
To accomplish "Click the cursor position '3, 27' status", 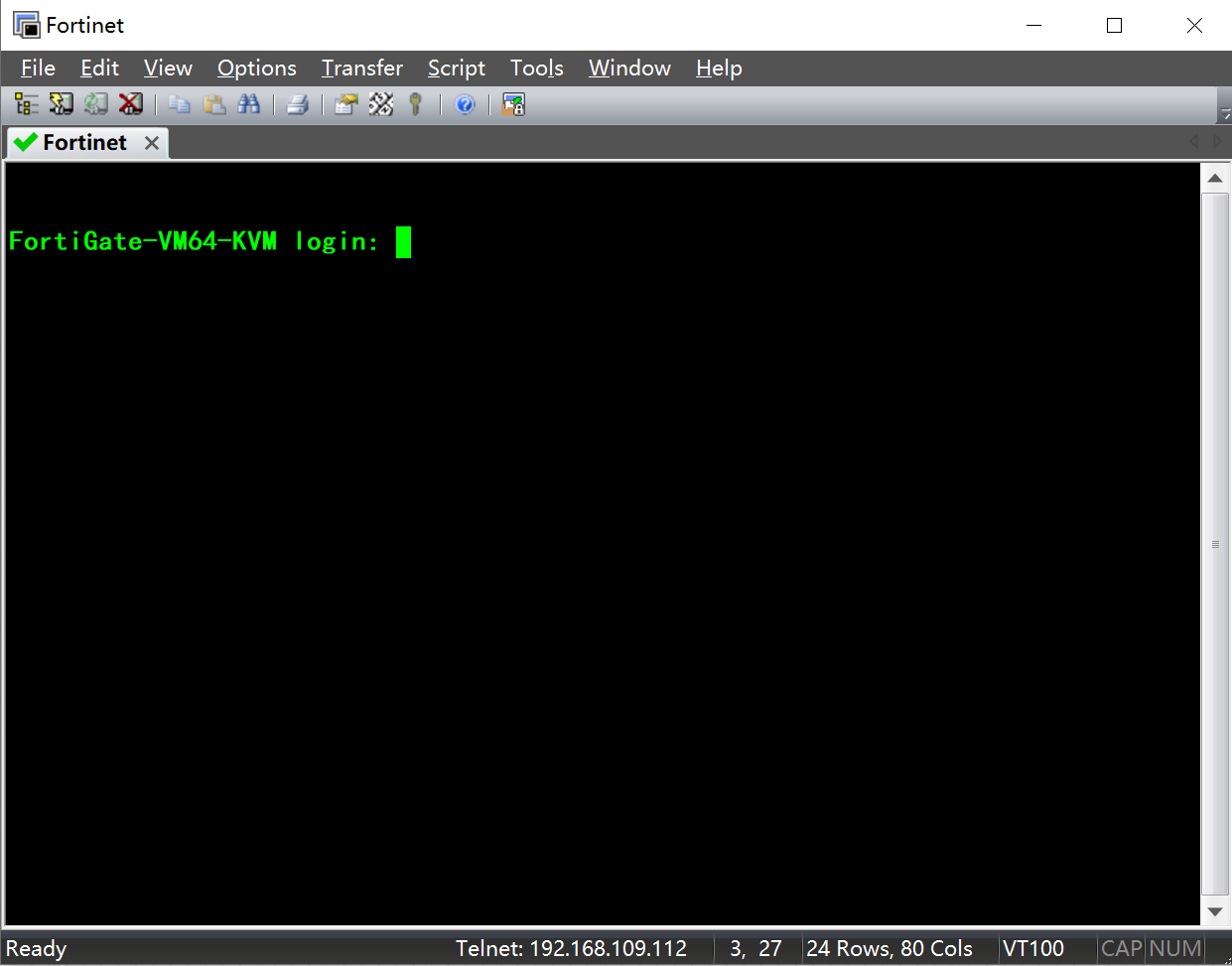I will pos(755,948).
